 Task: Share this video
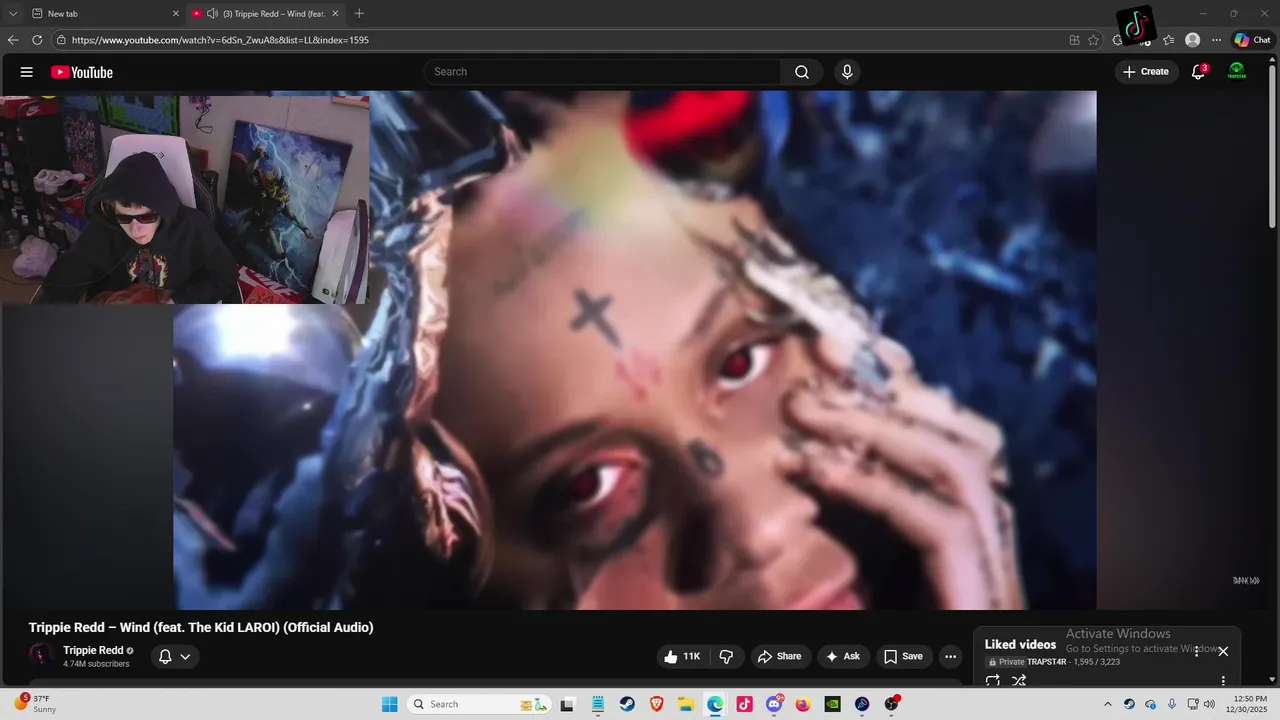tap(779, 657)
